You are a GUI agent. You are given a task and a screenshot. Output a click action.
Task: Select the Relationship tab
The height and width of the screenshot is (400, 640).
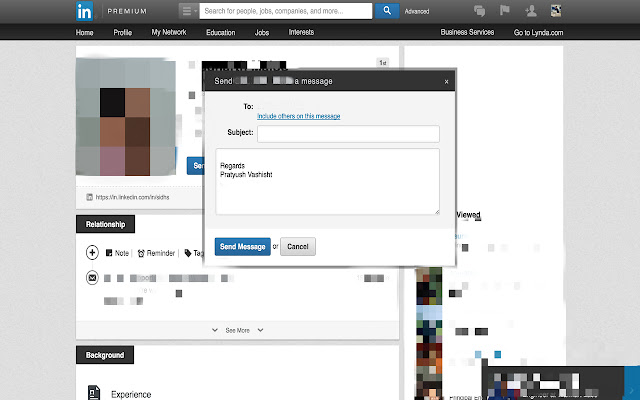(x=105, y=224)
